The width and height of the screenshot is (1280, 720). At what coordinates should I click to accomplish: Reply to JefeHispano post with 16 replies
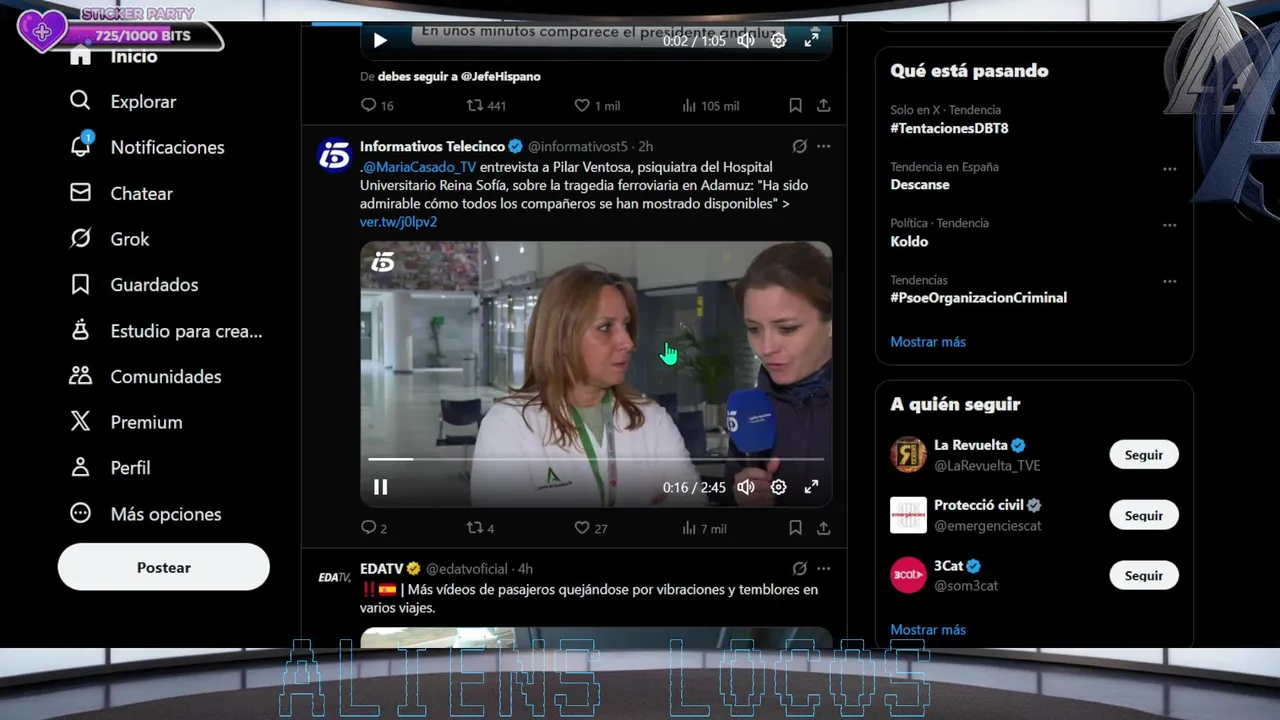(377, 105)
